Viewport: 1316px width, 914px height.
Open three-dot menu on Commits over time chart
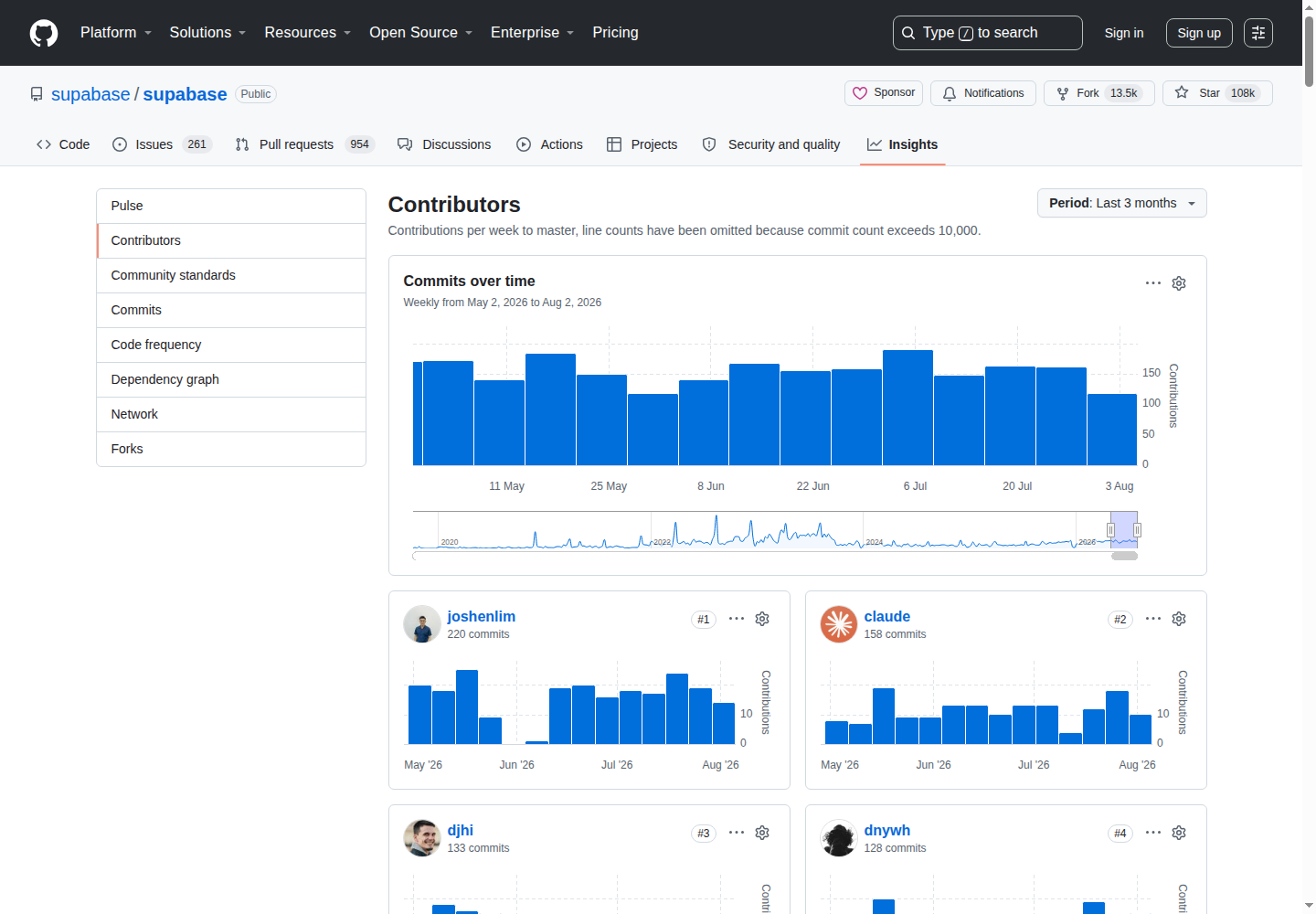pyautogui.click(x=1153, y=283)
